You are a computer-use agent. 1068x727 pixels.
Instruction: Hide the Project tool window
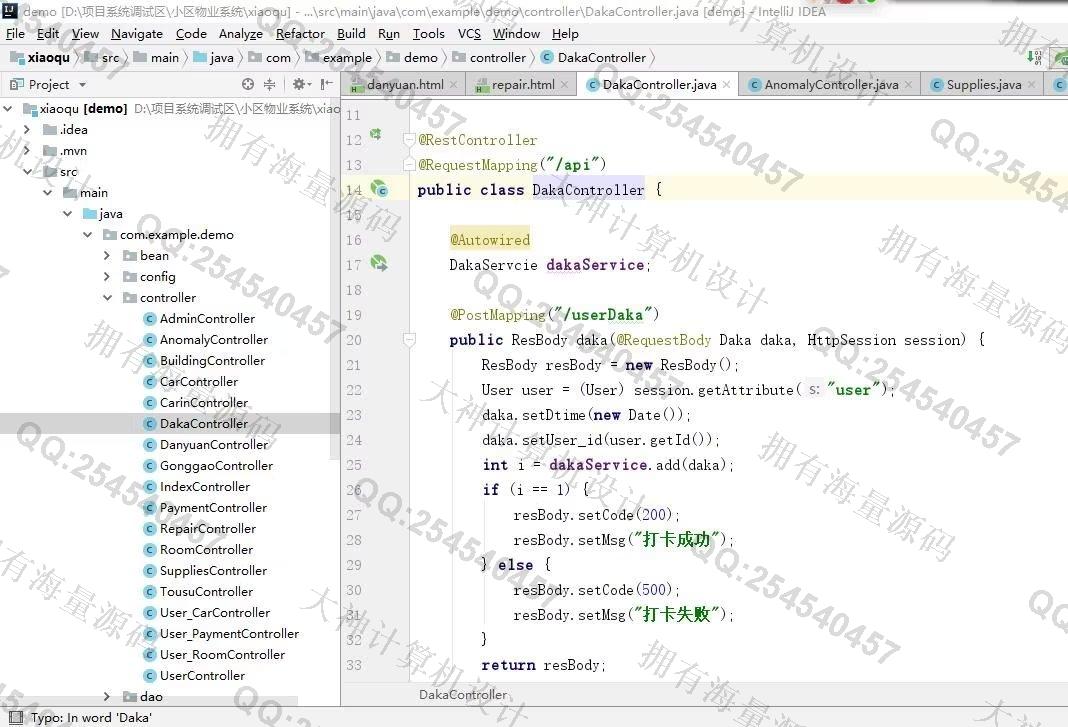(x=326, y=84)
